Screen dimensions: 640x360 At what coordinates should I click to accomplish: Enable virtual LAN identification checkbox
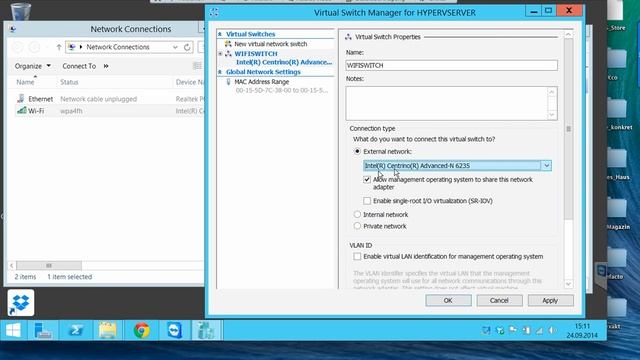coord(357,256)
